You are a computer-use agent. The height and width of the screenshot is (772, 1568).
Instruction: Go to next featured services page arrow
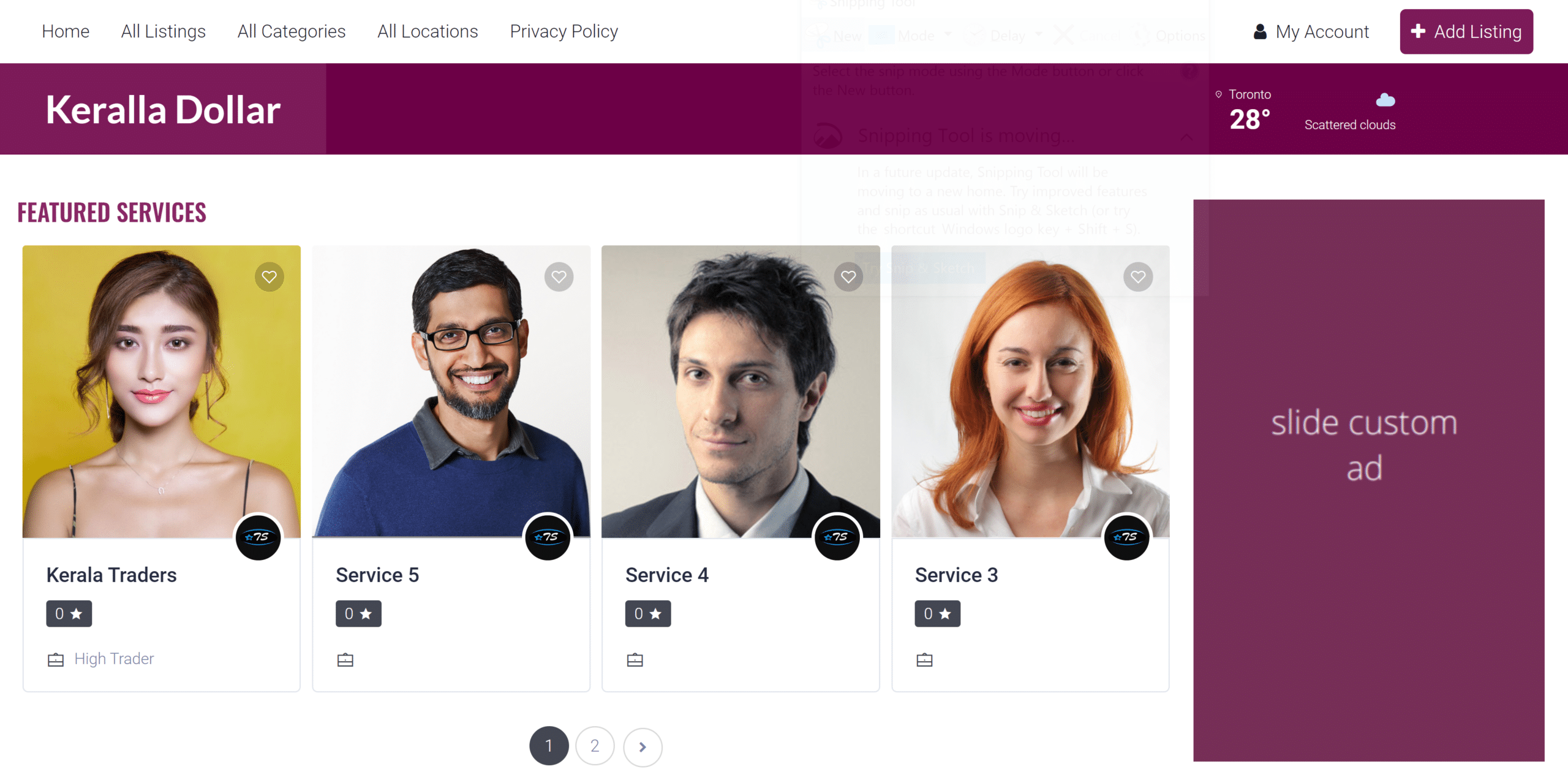point(643,746)
